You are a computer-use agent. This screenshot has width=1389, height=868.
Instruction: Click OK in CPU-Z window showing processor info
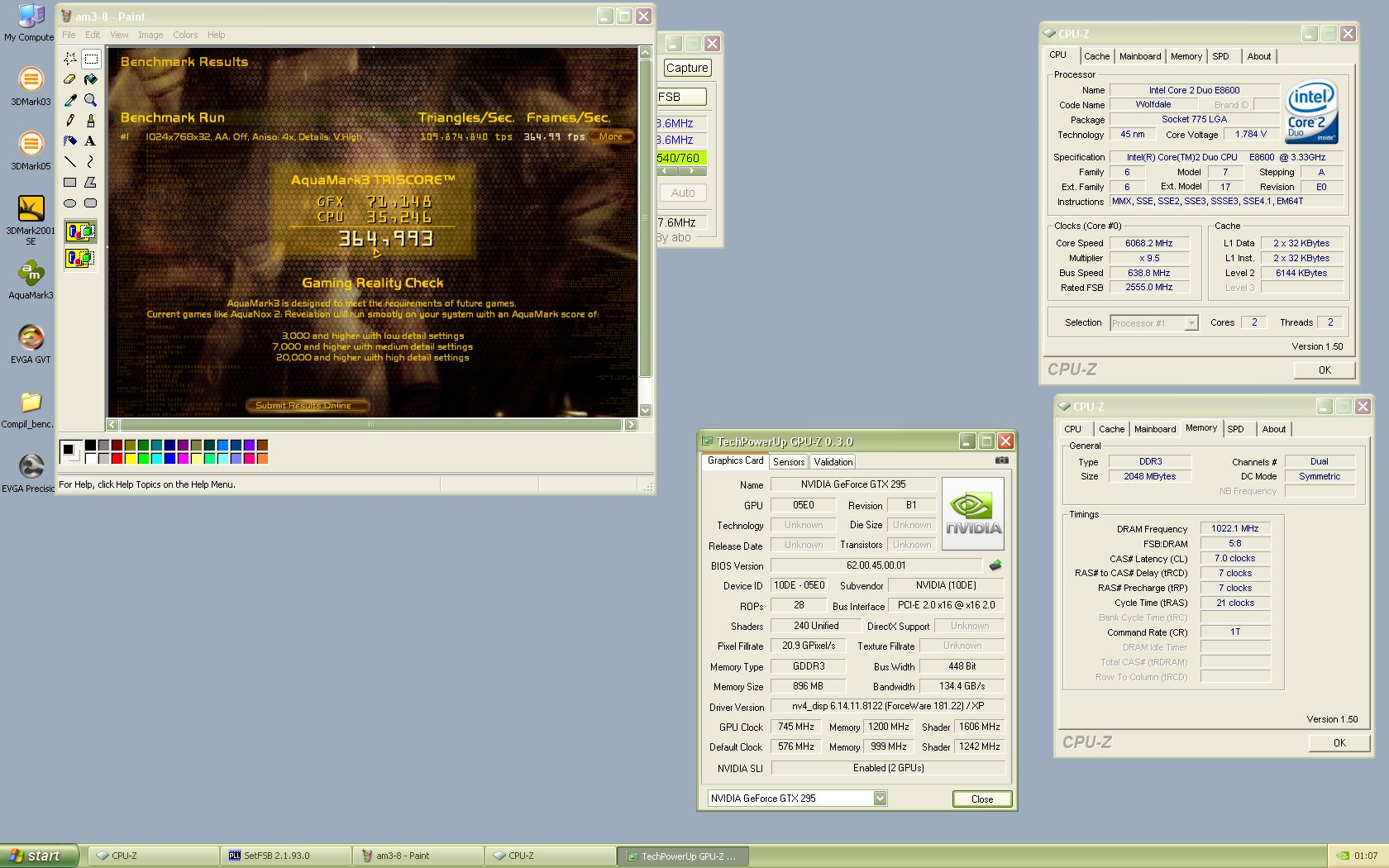[1325, 370]
